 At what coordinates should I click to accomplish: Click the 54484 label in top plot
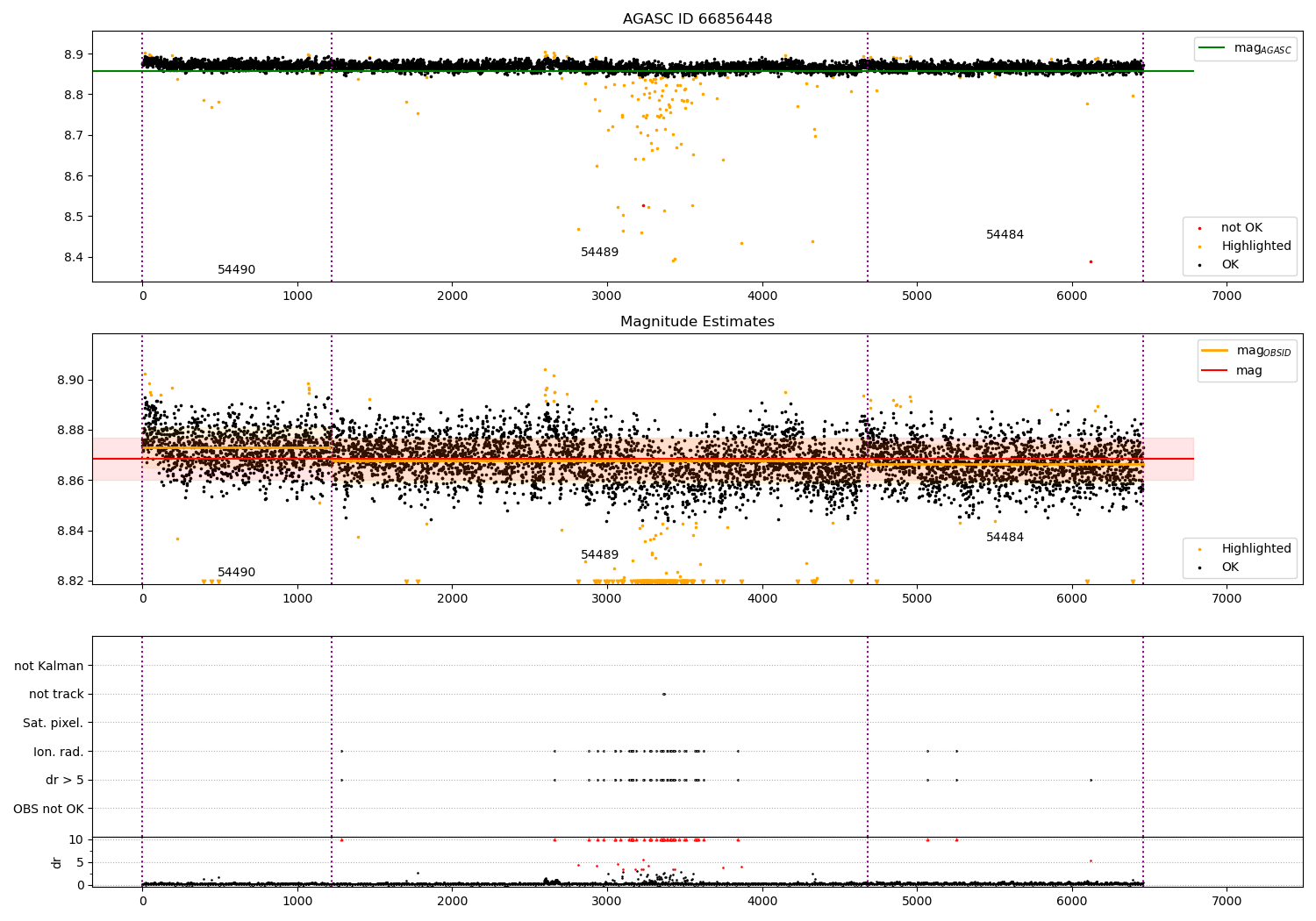(1005, 235)
